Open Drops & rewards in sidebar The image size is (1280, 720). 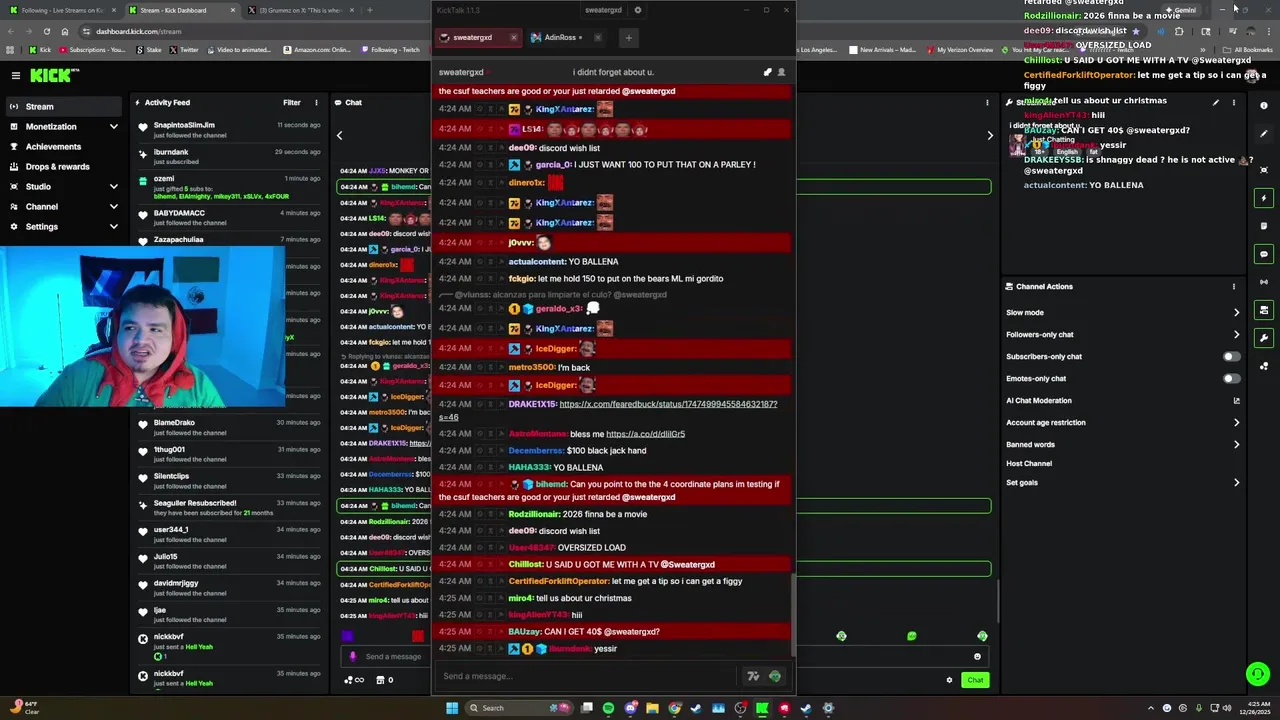tap(63, 167)
